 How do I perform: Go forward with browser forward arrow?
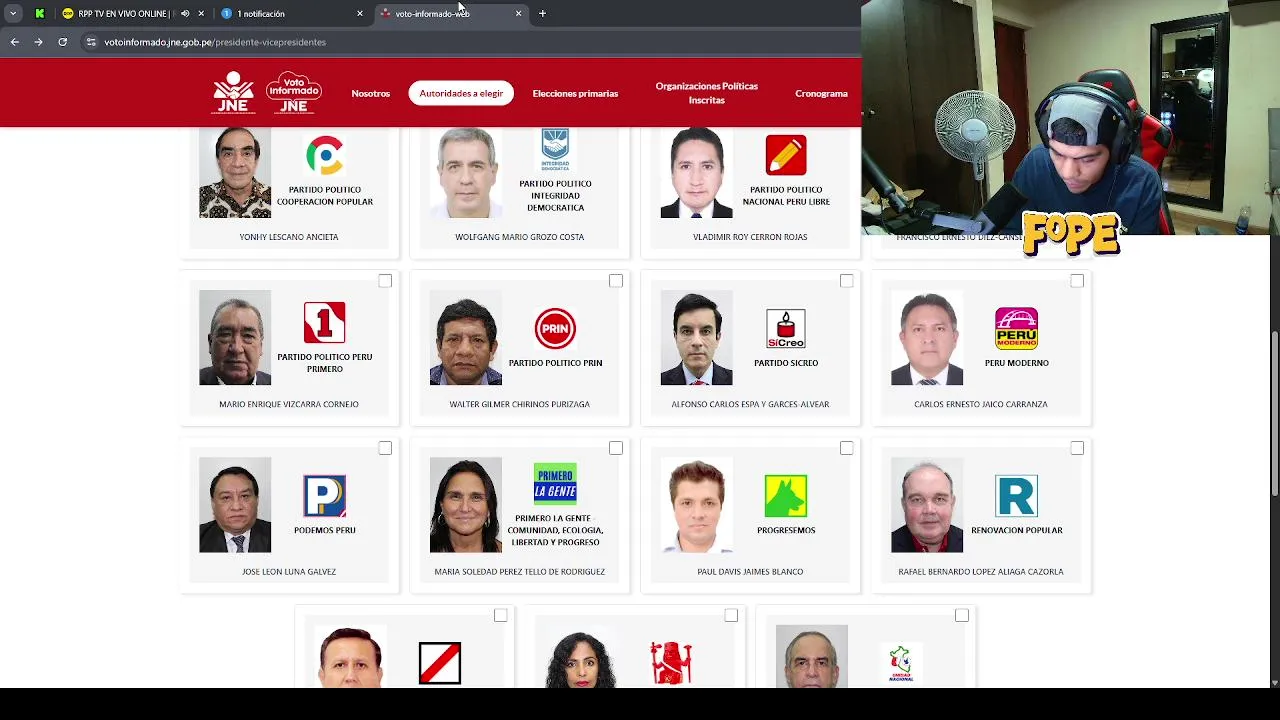[38, 42]
